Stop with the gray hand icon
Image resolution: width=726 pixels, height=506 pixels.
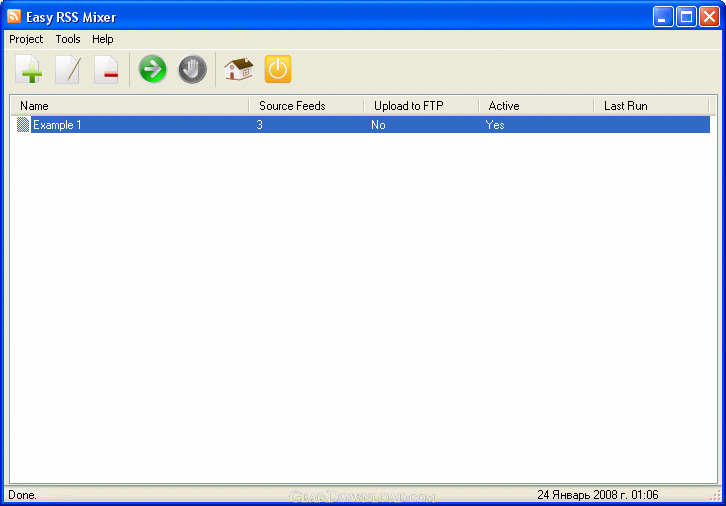pos(193,69)
